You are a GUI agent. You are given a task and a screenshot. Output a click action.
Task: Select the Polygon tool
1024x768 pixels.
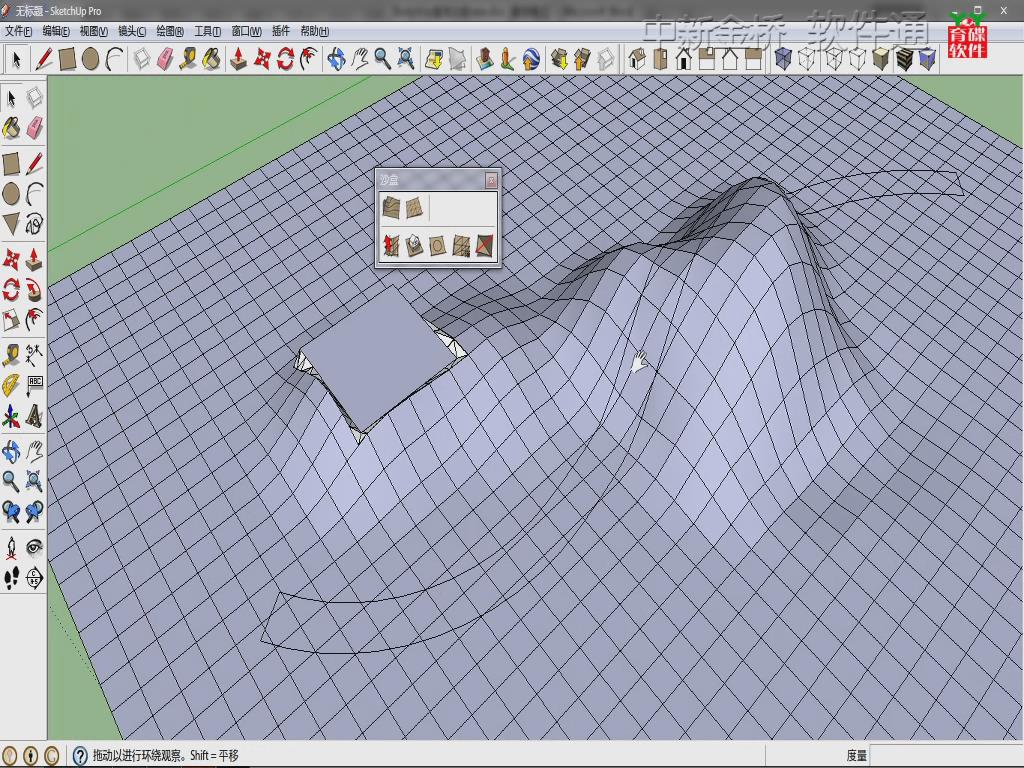click(11, 224)
